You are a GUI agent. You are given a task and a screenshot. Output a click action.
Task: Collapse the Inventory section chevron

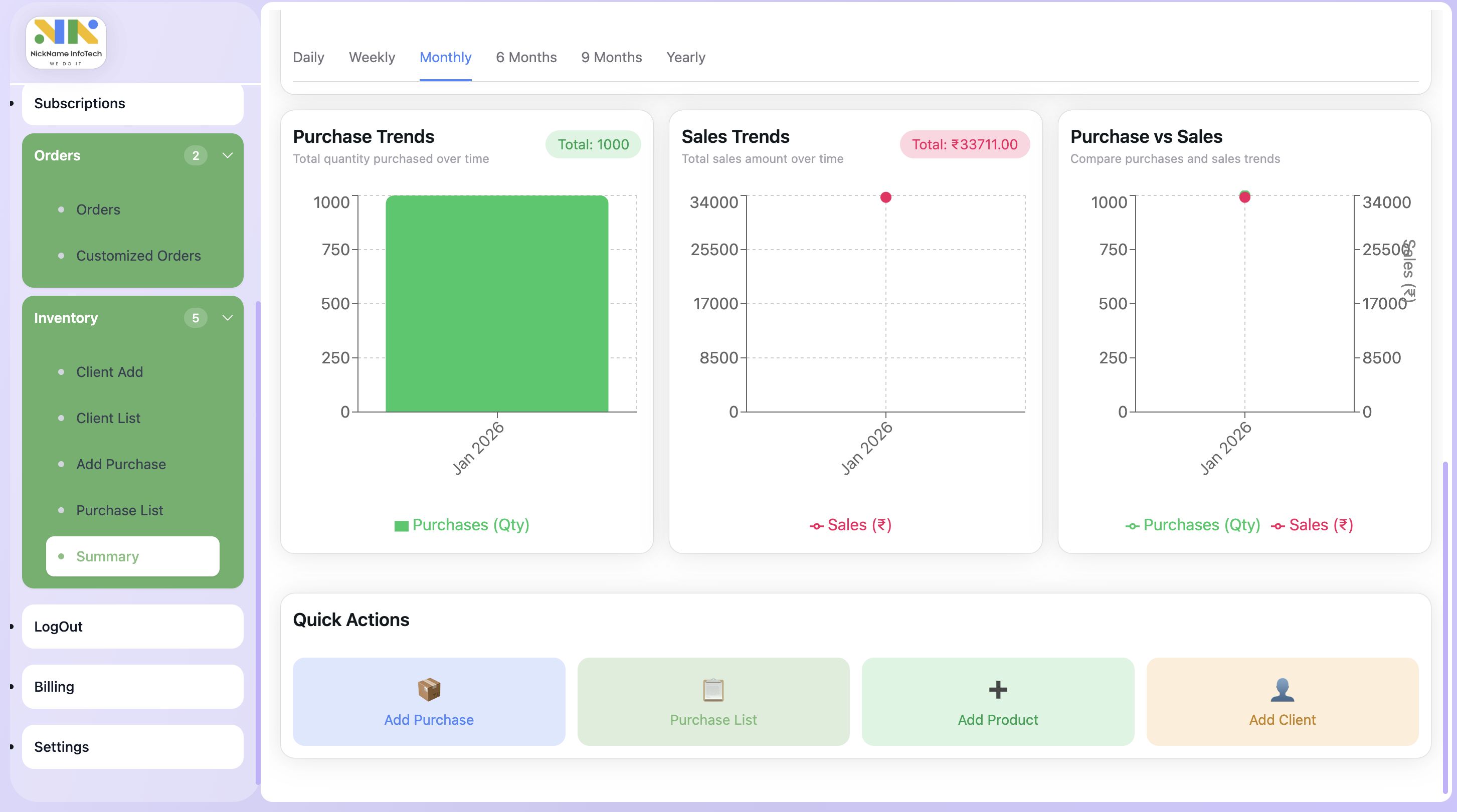point(227,318)
